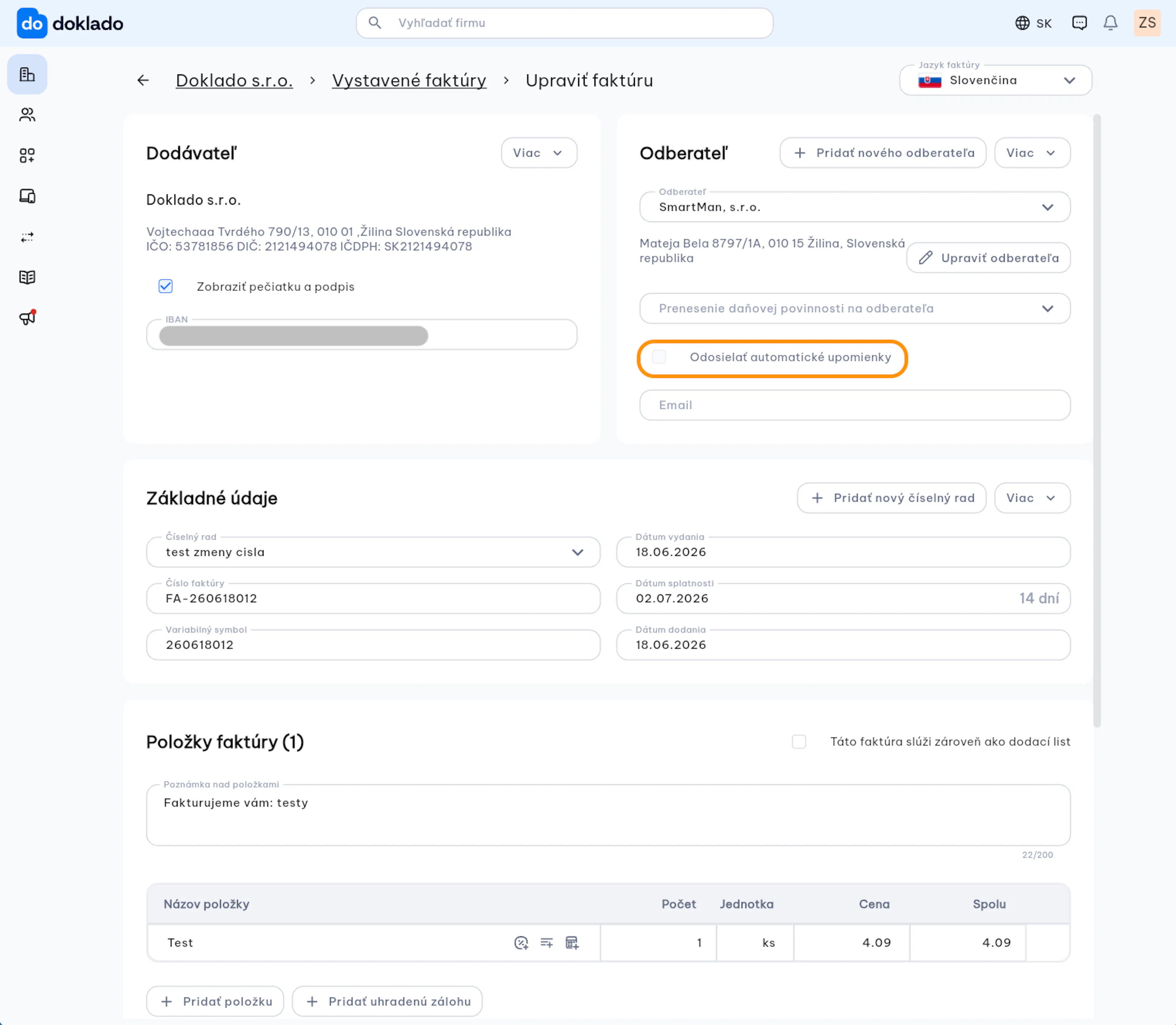Edit the Číslo faktúry field
Image resolution: width=1176 pixels, height=1025 pixels.
coord(373,599)
